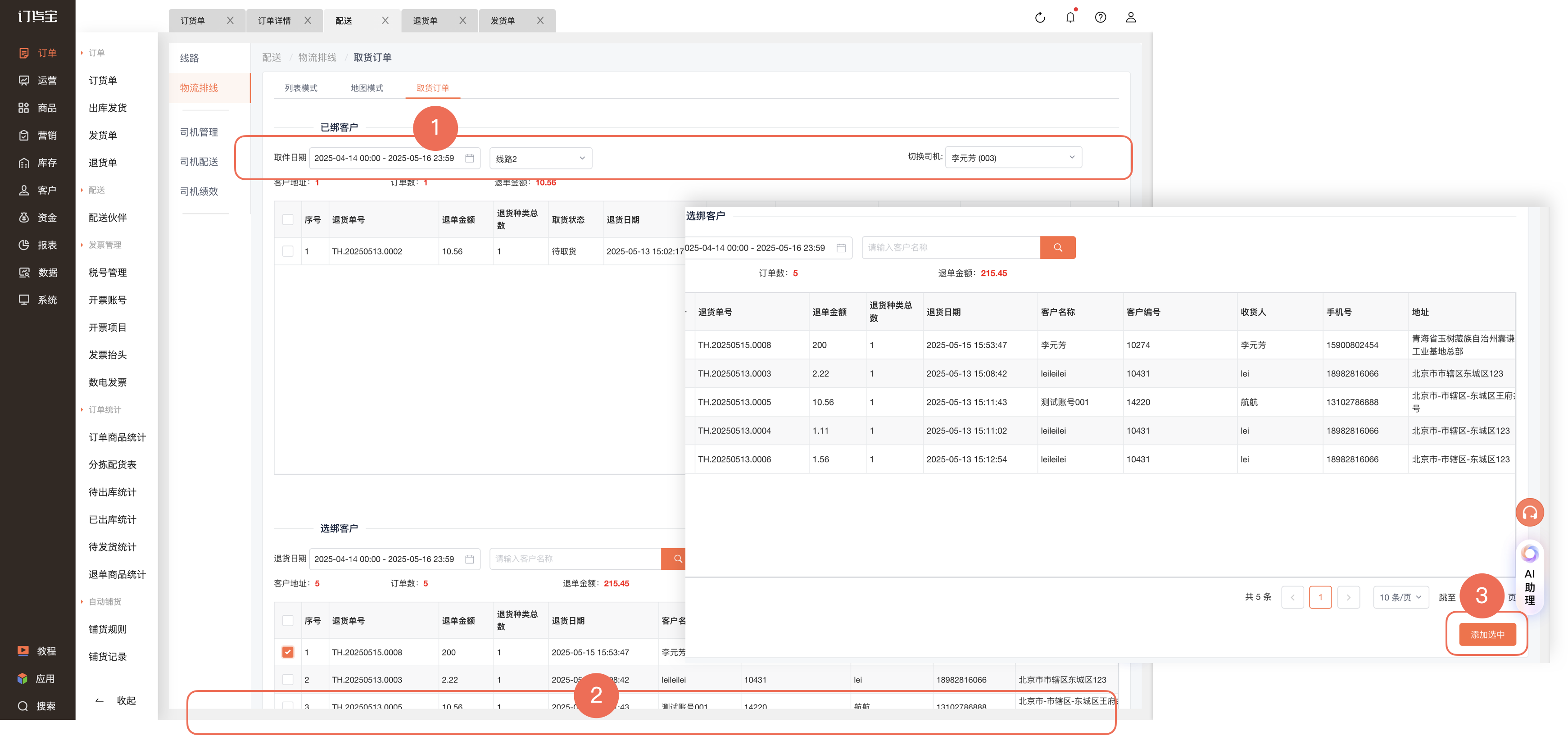The width and height of the screenshot is (1568, 736).
Task: Go to next page in pagination
Action: 1348,597
